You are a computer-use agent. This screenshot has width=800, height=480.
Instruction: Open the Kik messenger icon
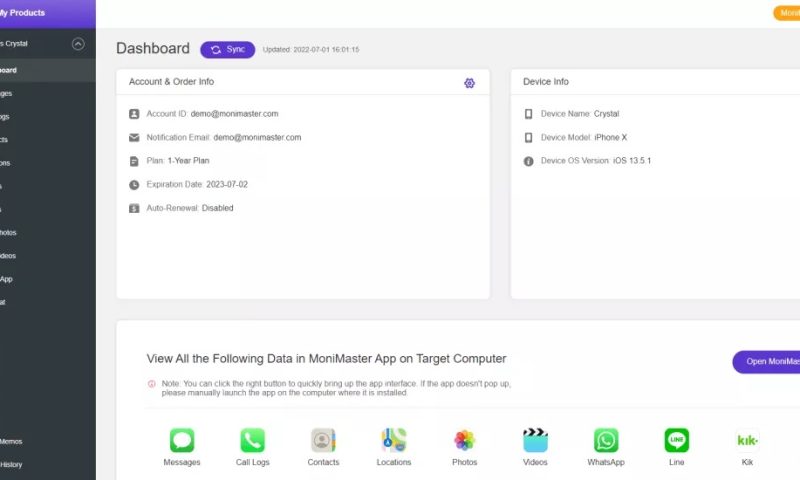pyautogui.click(x=747, y=440)
